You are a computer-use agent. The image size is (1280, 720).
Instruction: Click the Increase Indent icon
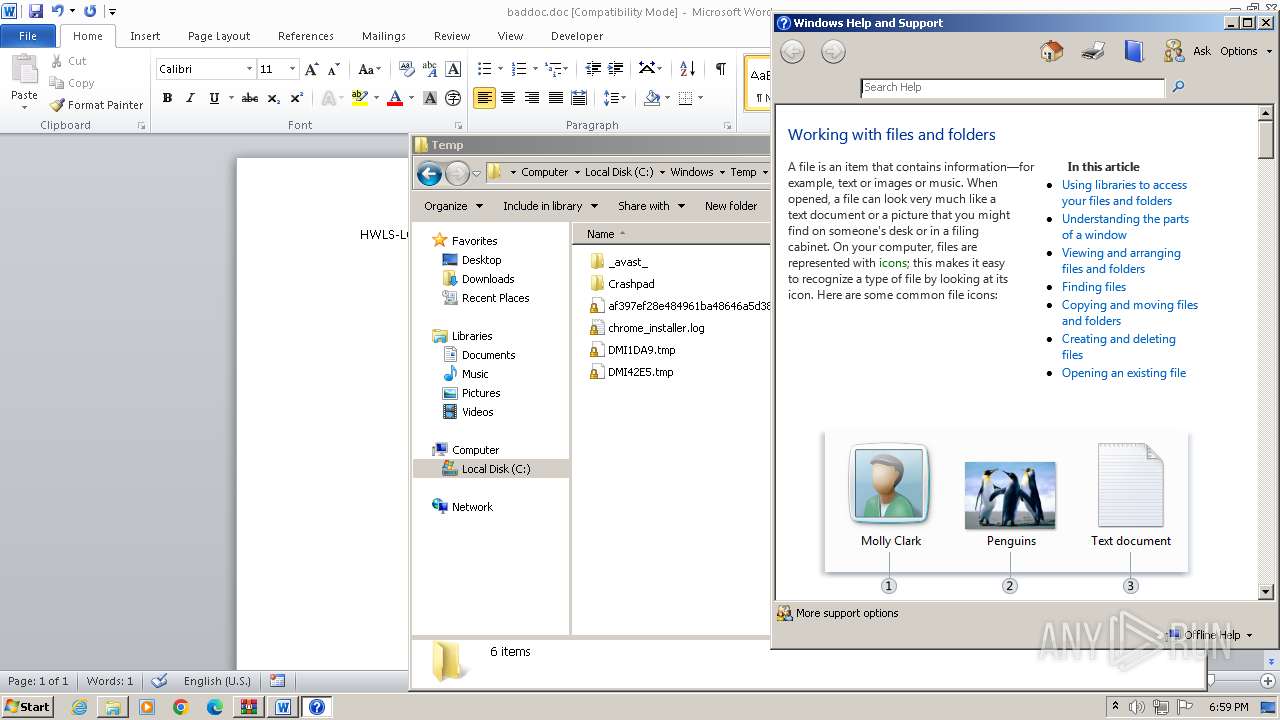[616, 69]
